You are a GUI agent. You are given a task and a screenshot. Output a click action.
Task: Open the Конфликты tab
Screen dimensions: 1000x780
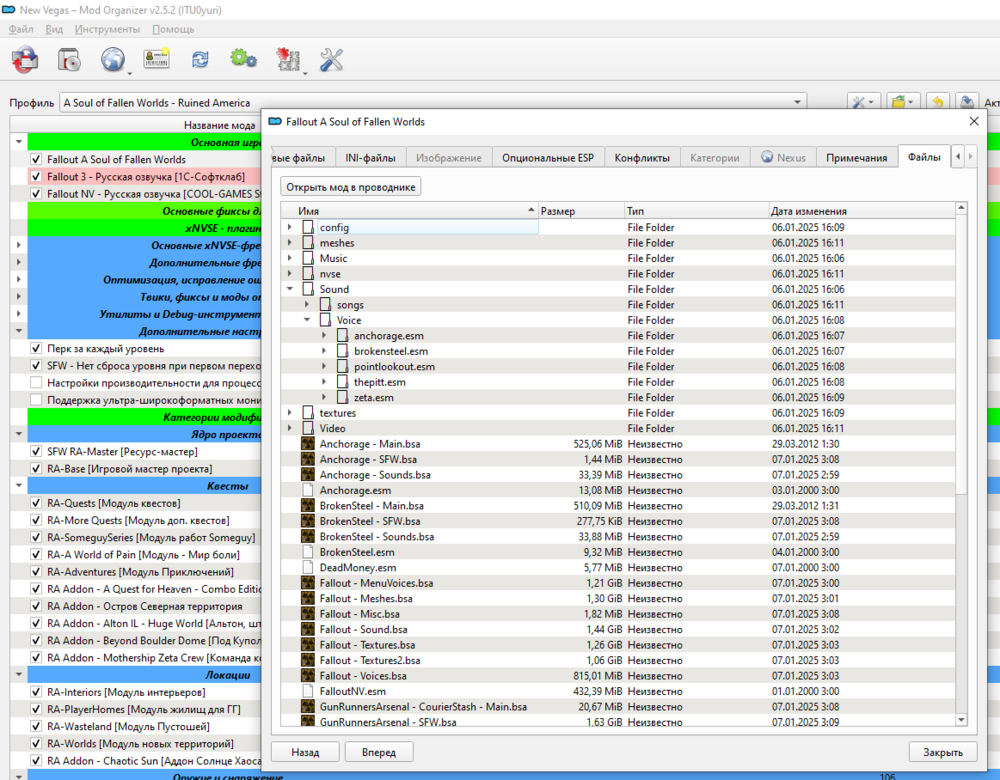(x=642, y=158)
